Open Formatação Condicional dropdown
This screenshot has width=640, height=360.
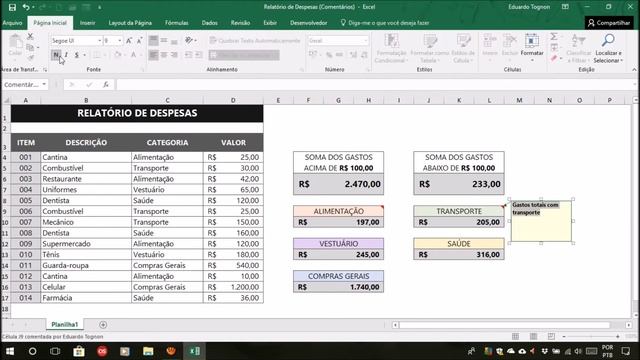(x=391, y=48)
